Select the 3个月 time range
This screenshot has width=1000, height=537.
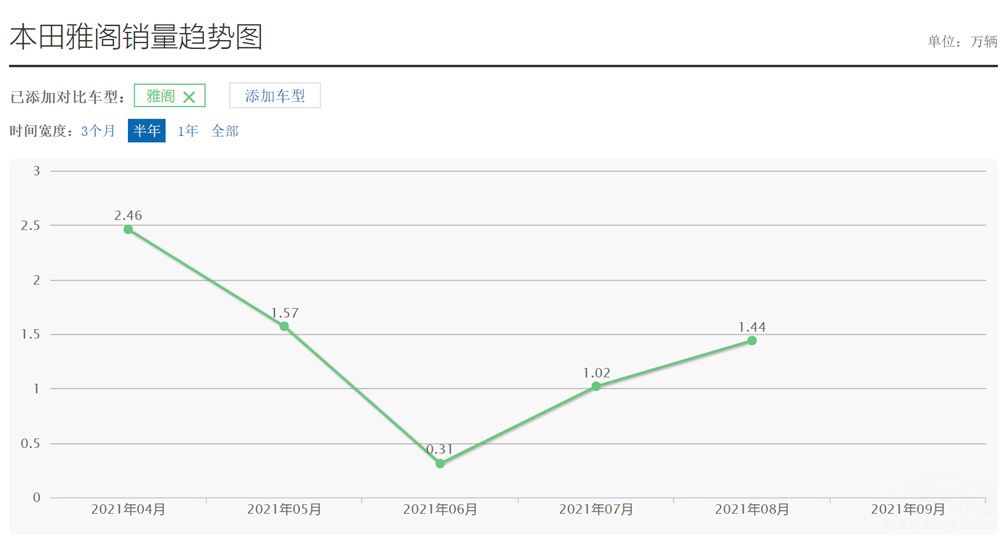tap(98, 131)
